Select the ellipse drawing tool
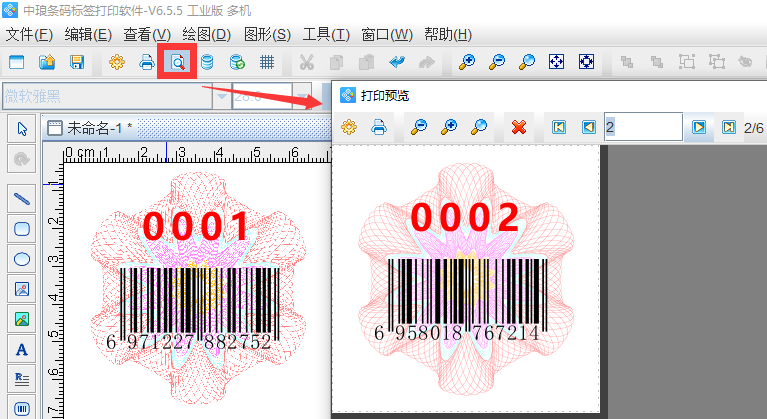This screenshot has width=767, height=419. (x=22, y=259)
